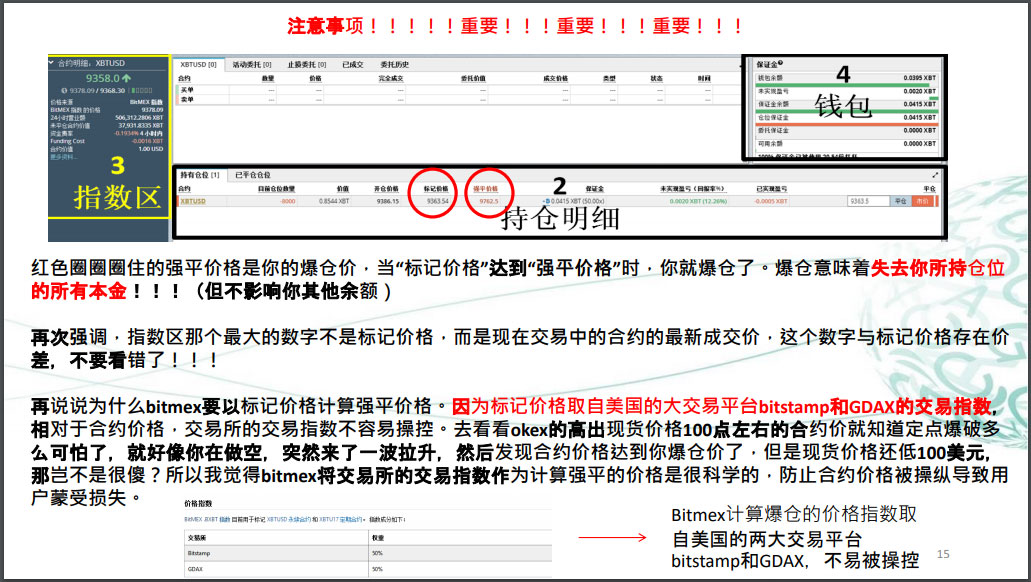Switch to the 已成交 tab
The height and width of the screenshot is (582, 1031).
(x=352, y=64)
